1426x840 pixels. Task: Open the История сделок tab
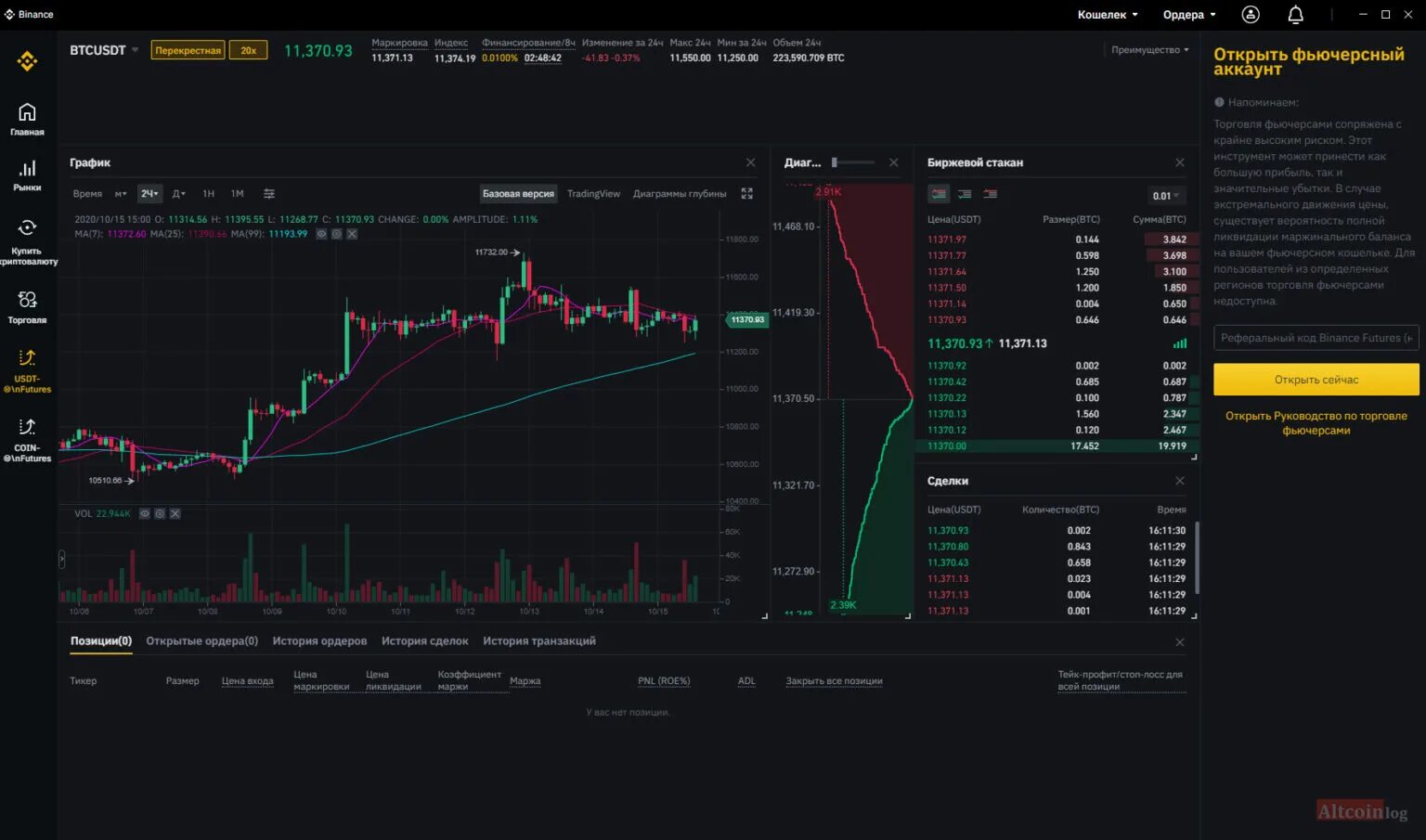[x=424, y=641]
